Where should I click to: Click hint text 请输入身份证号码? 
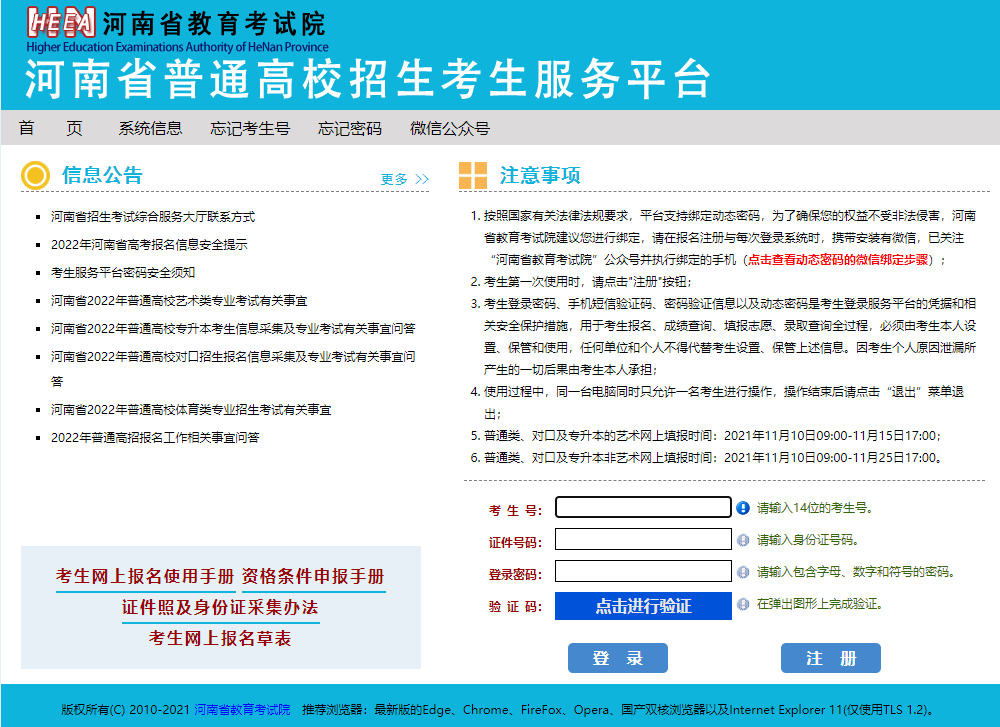[808, 540]
